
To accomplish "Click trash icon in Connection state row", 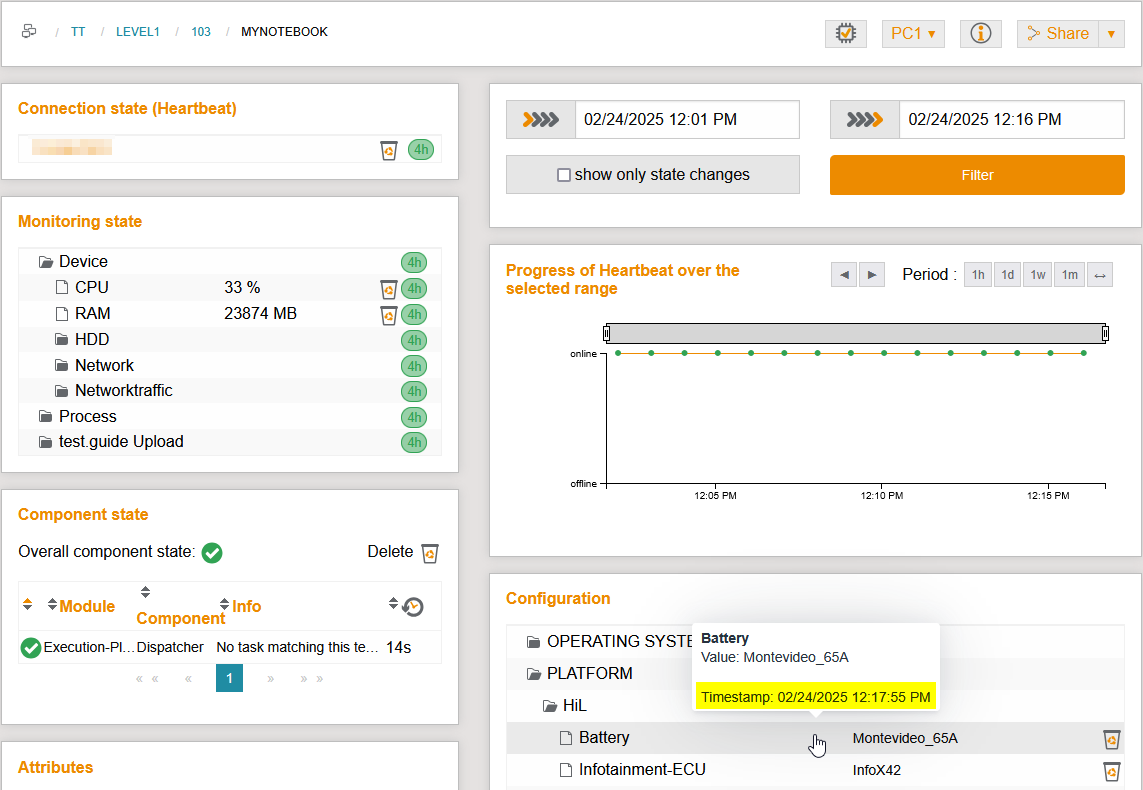I will [389, 150].
